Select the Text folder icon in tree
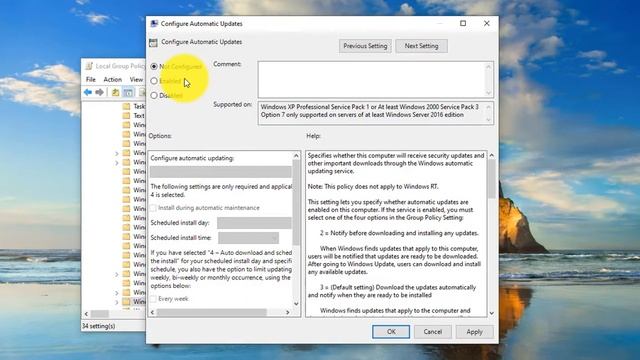Image resolution: width=640 pixels, height=360 pixels. [x=127, y=116]
